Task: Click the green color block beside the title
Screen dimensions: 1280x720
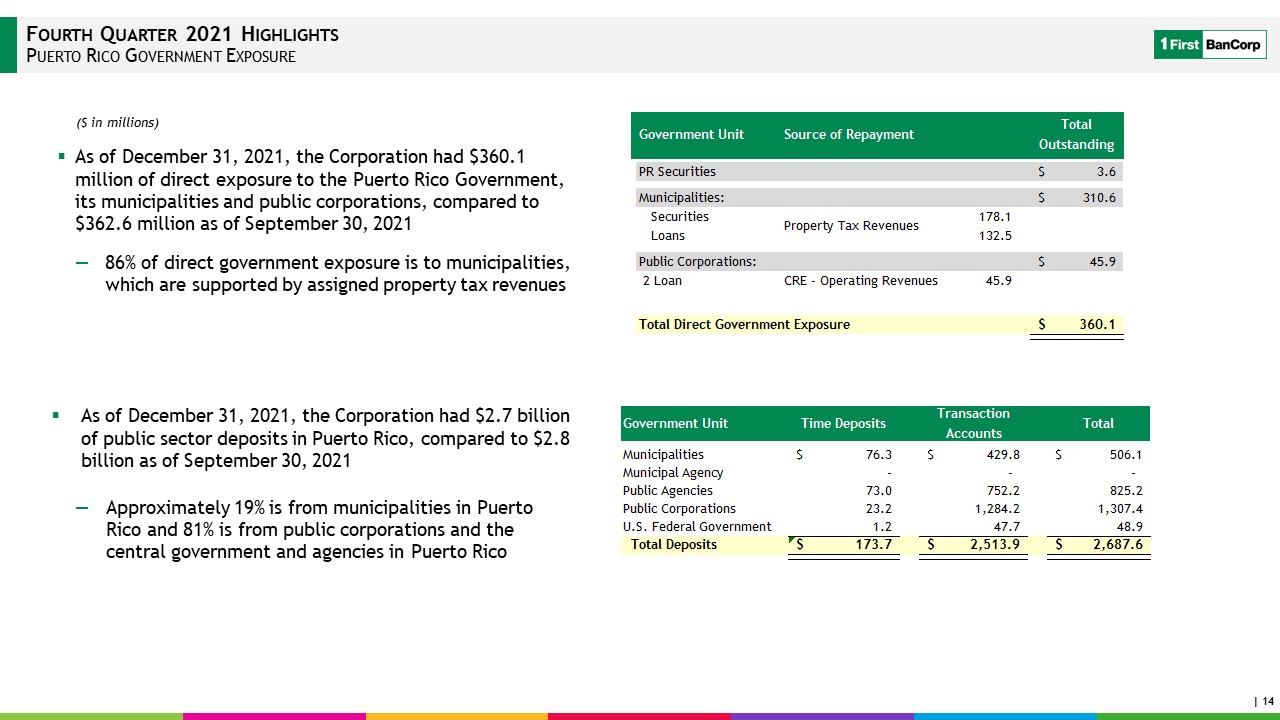Action: click(x=8, y=45)
